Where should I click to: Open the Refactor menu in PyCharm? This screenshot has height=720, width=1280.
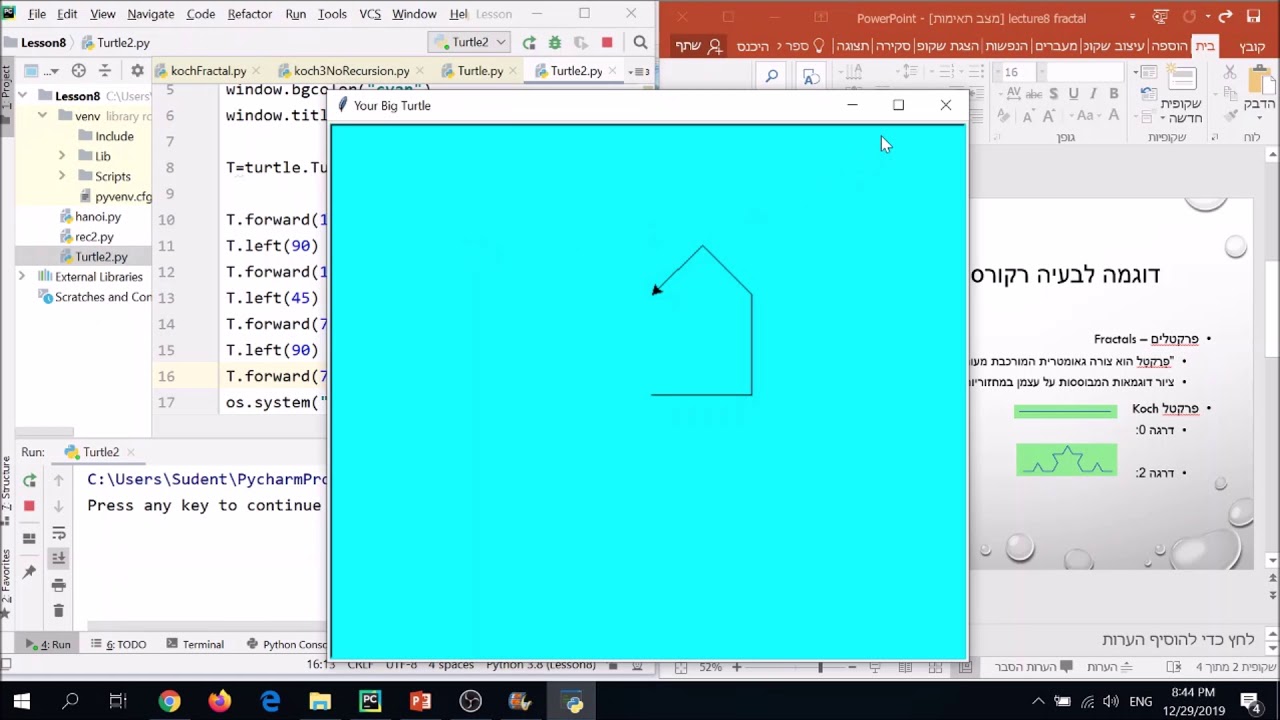(250, 14)
